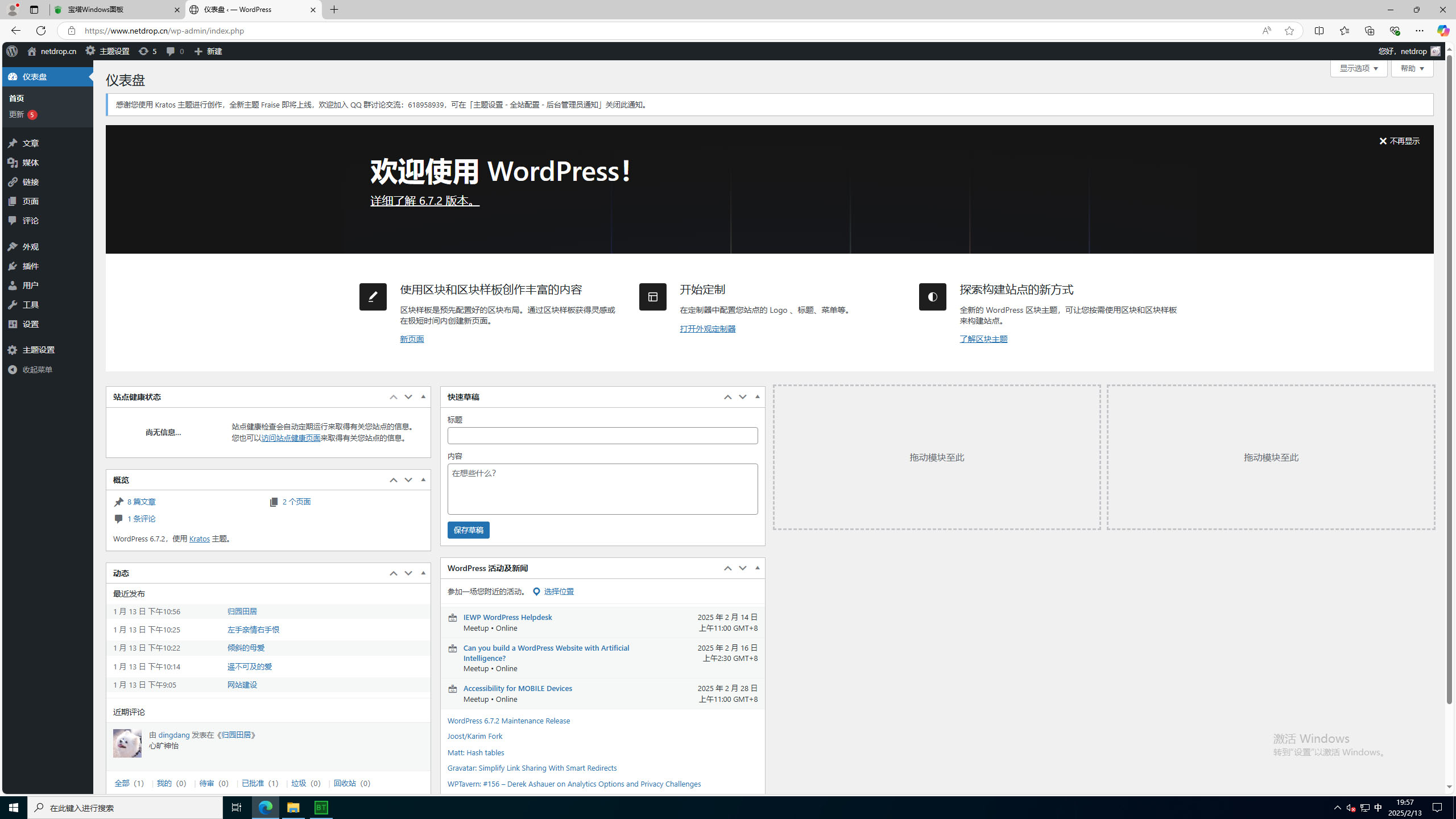
Task: Dismiss the welcome panel with 不再显示
Action: [1399, 141]
